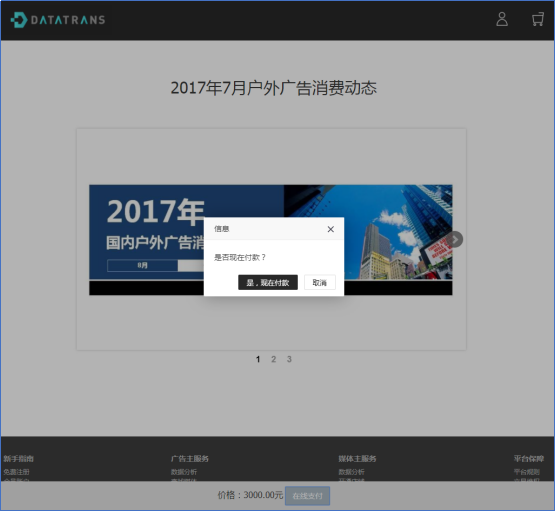This screenshot has height=511, width=556.
Task: Open 数据分析 under 广告主服务
Action: [x=184, y=472]
